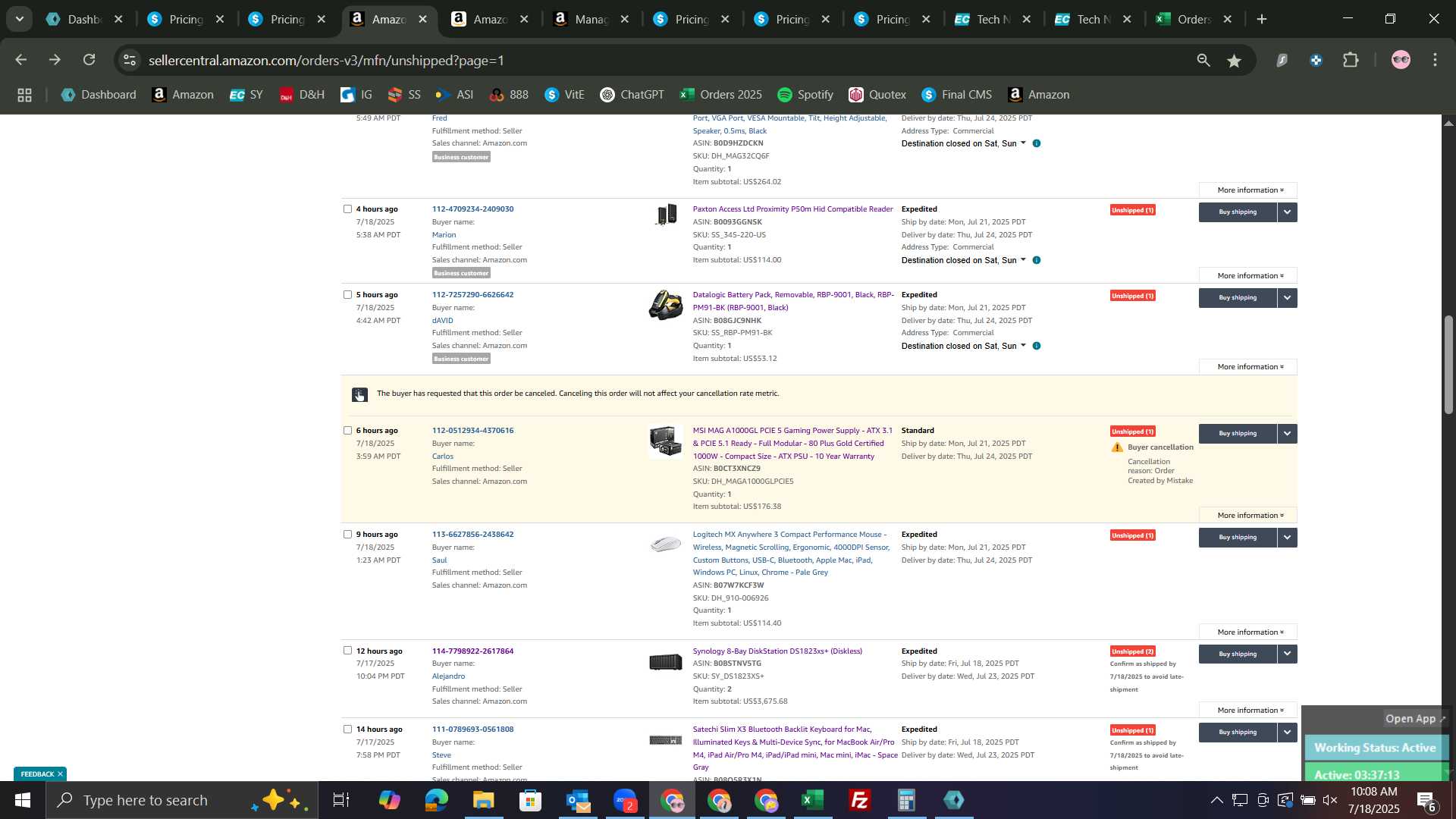Open Microsoft Edge from the taskbar
This screenshot has height=819, width=1456.
pos(436,800)
